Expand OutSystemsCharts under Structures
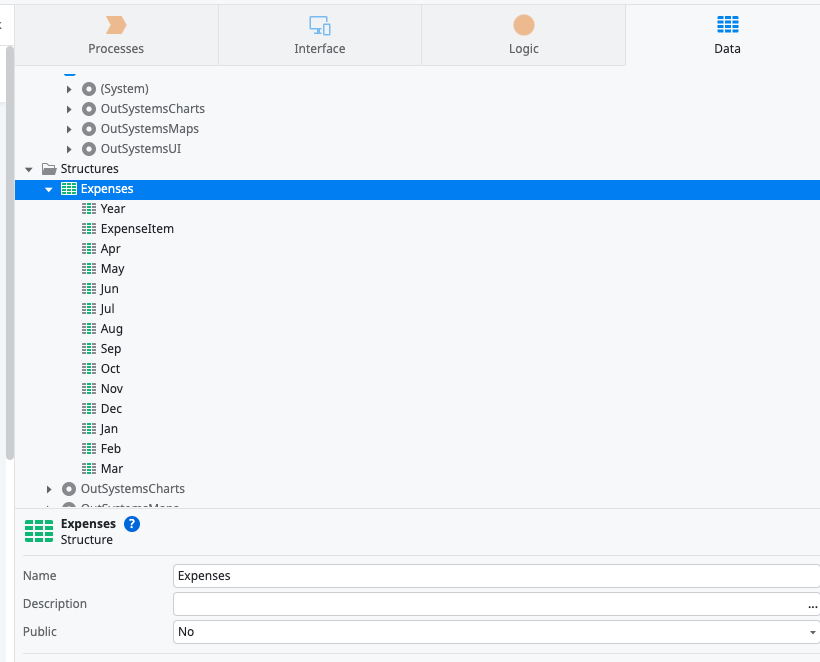The width and height of the screenshot is (820, 662). tap(49, 489)
